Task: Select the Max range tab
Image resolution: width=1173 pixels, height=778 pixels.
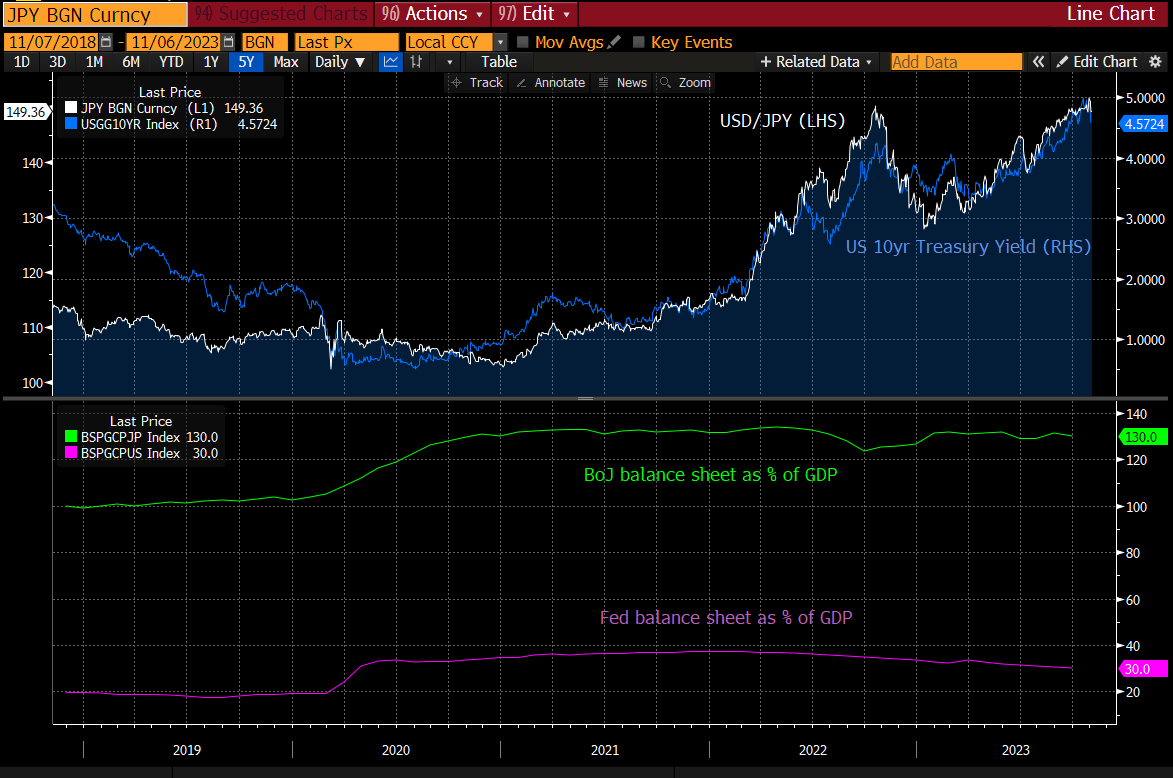Action: [286, 62]
